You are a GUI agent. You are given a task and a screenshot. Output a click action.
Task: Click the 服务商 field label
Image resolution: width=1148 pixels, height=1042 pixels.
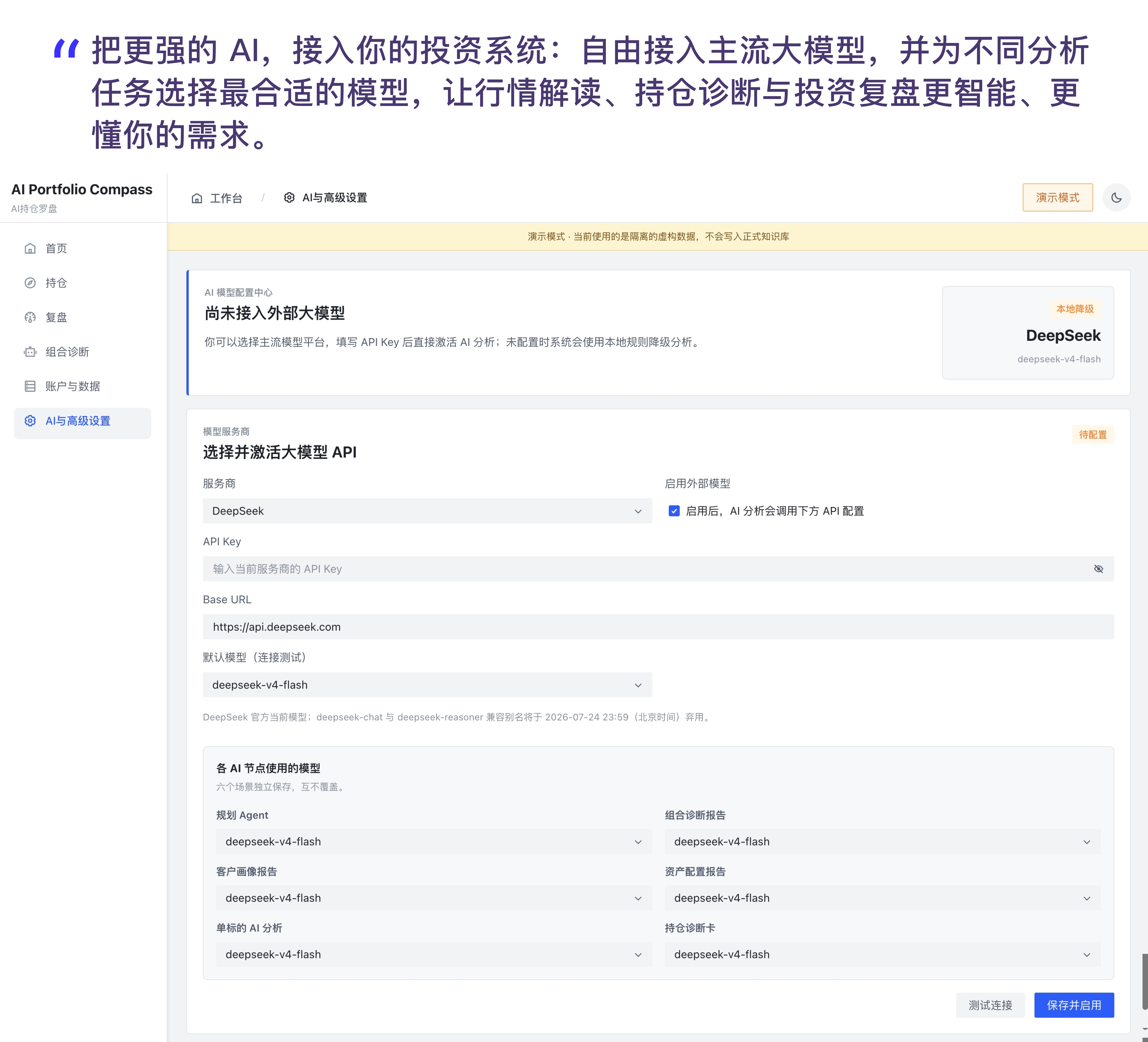[219, 484]
